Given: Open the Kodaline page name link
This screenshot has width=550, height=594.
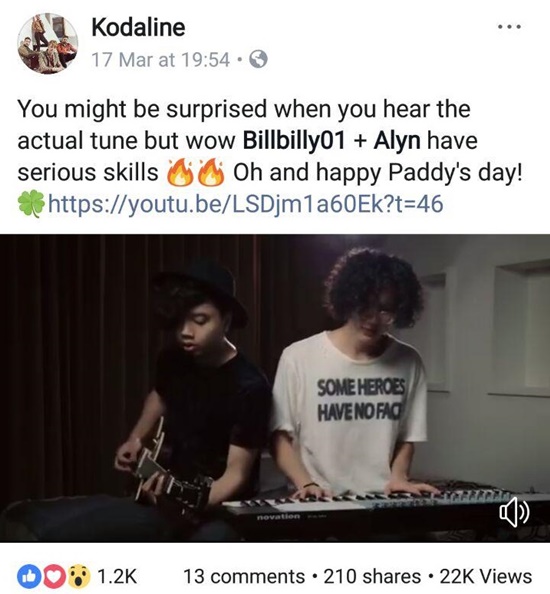Looking at the screenshot, I should tap(138, 27).
